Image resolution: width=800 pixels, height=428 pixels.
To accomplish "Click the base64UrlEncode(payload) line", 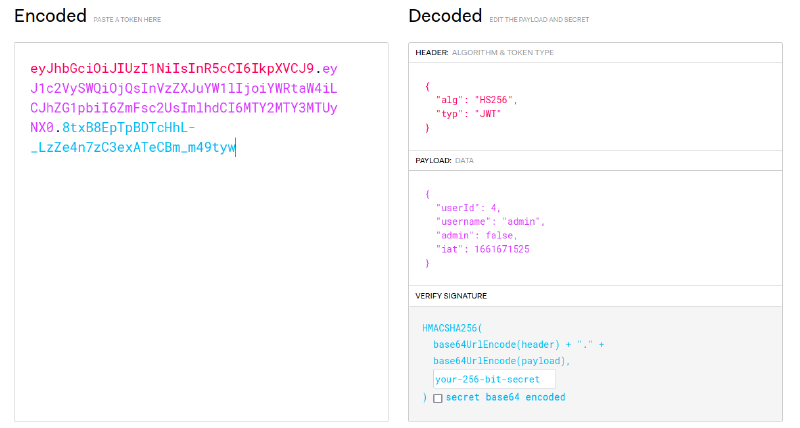I will click(x=490, y=360).
